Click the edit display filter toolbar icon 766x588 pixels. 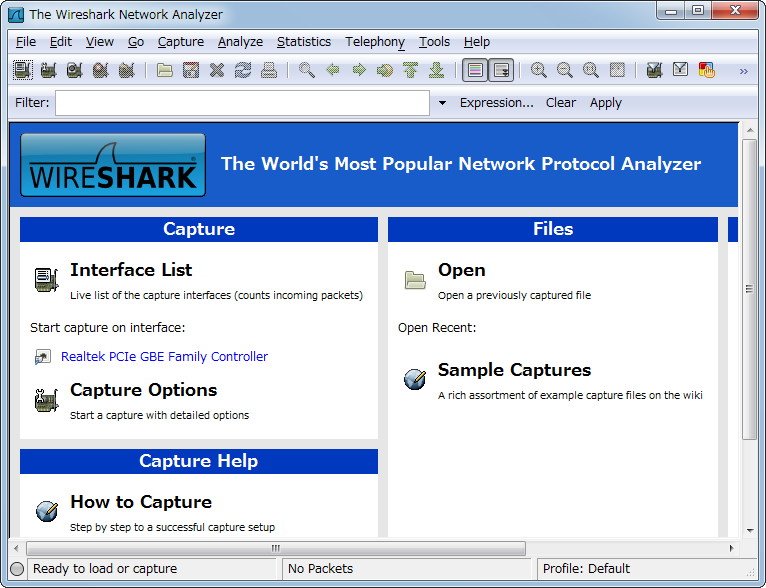coord(681,70)
